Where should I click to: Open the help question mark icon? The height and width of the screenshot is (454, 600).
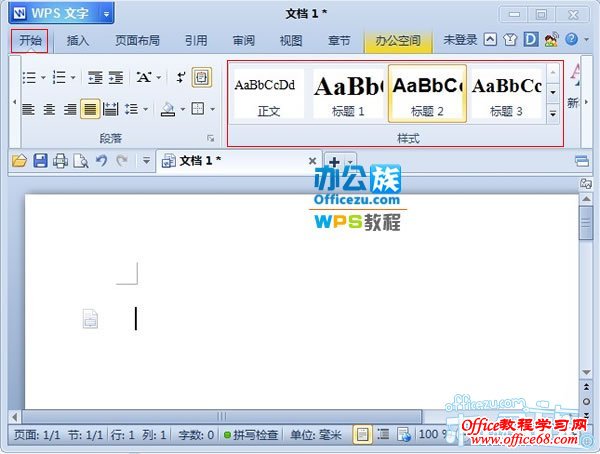pos(571,39)
